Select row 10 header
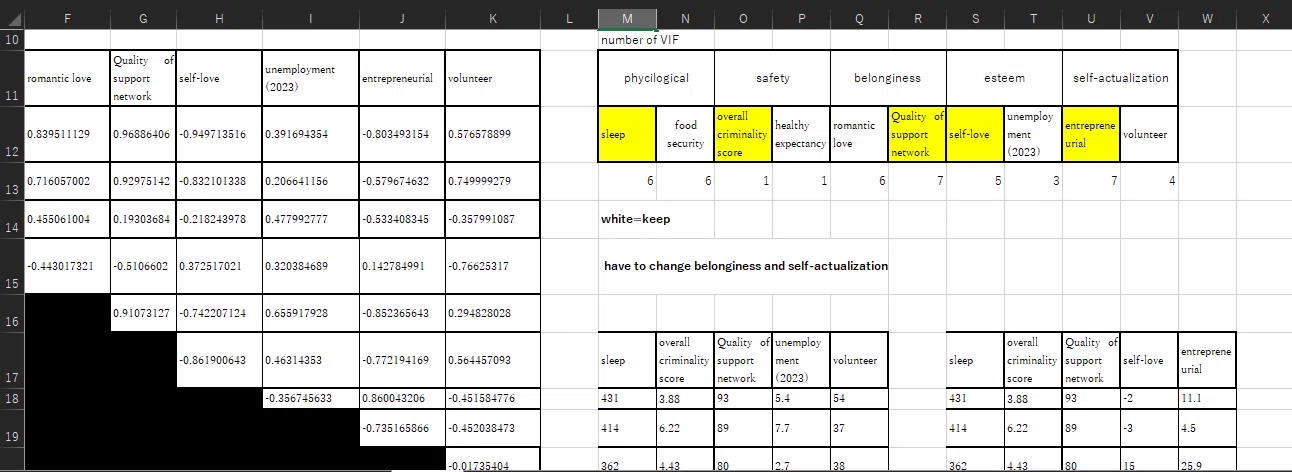This screenshot has height=472, width=1292. 11,39
